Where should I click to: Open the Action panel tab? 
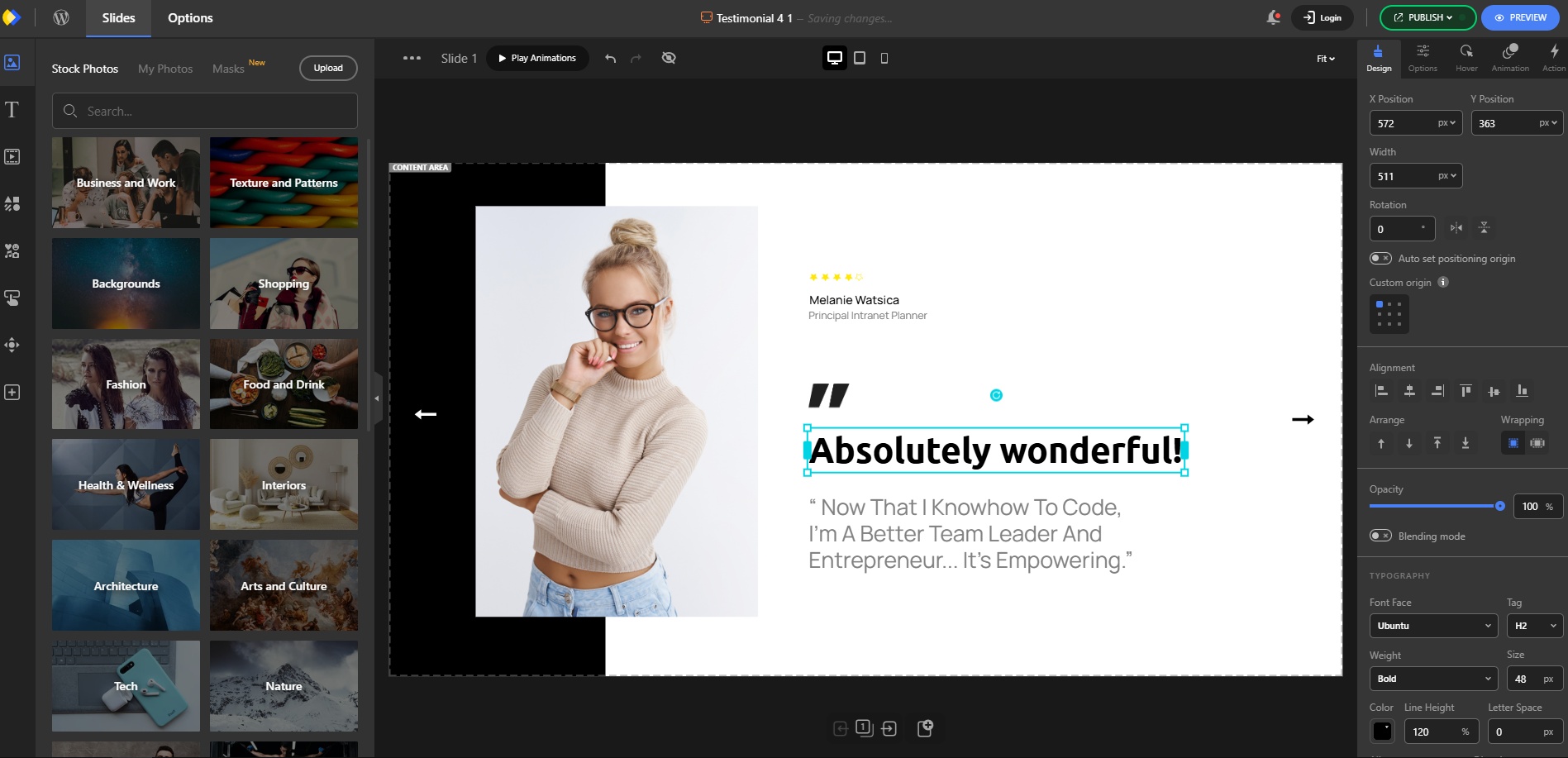(1554, 58)
